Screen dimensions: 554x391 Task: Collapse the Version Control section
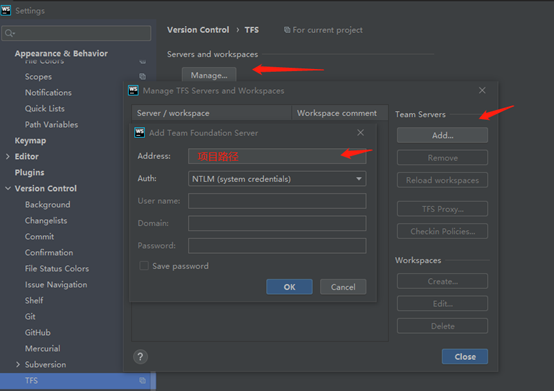8,189
